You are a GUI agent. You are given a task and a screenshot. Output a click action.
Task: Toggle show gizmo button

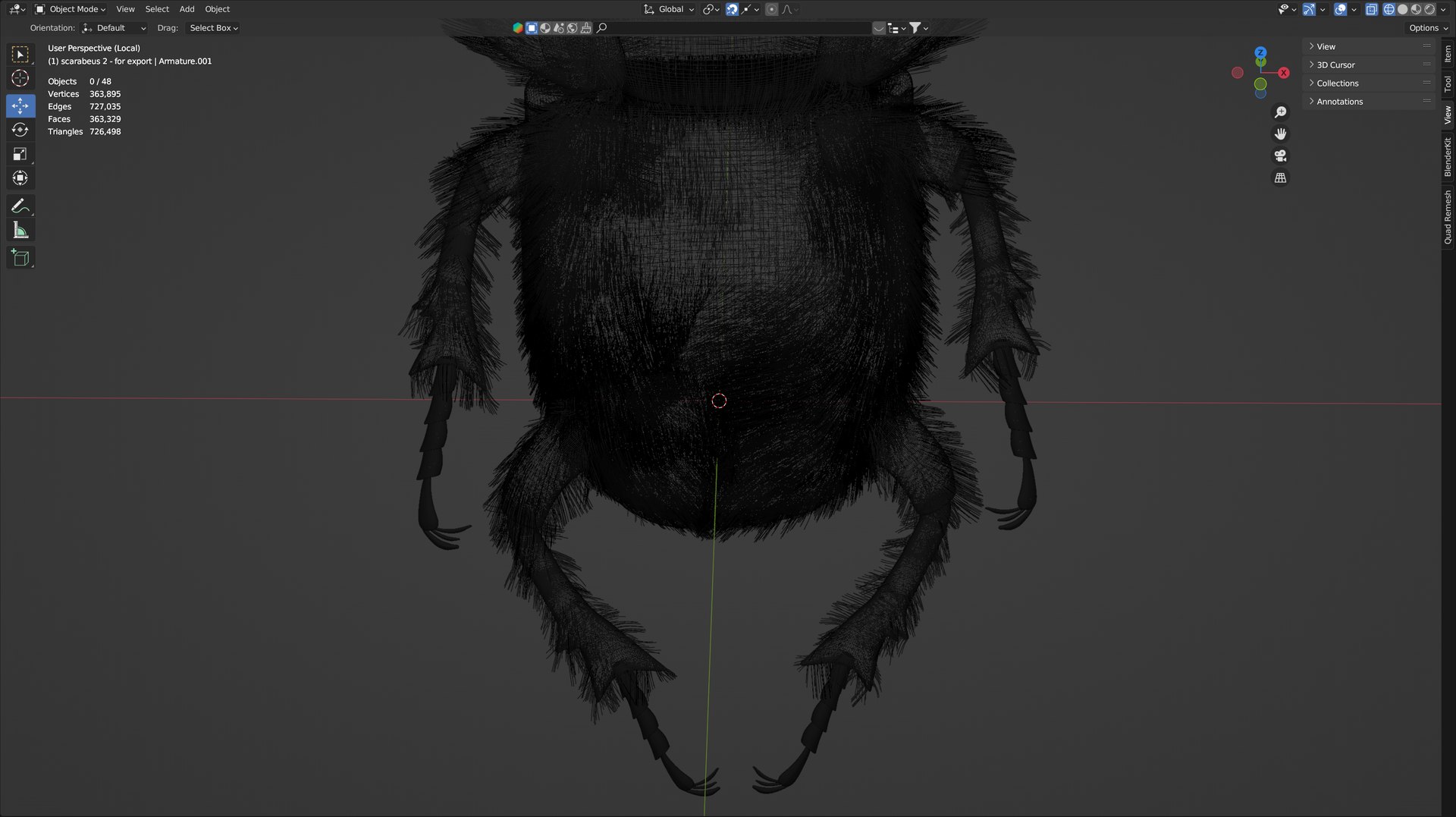click(1309, 9)
